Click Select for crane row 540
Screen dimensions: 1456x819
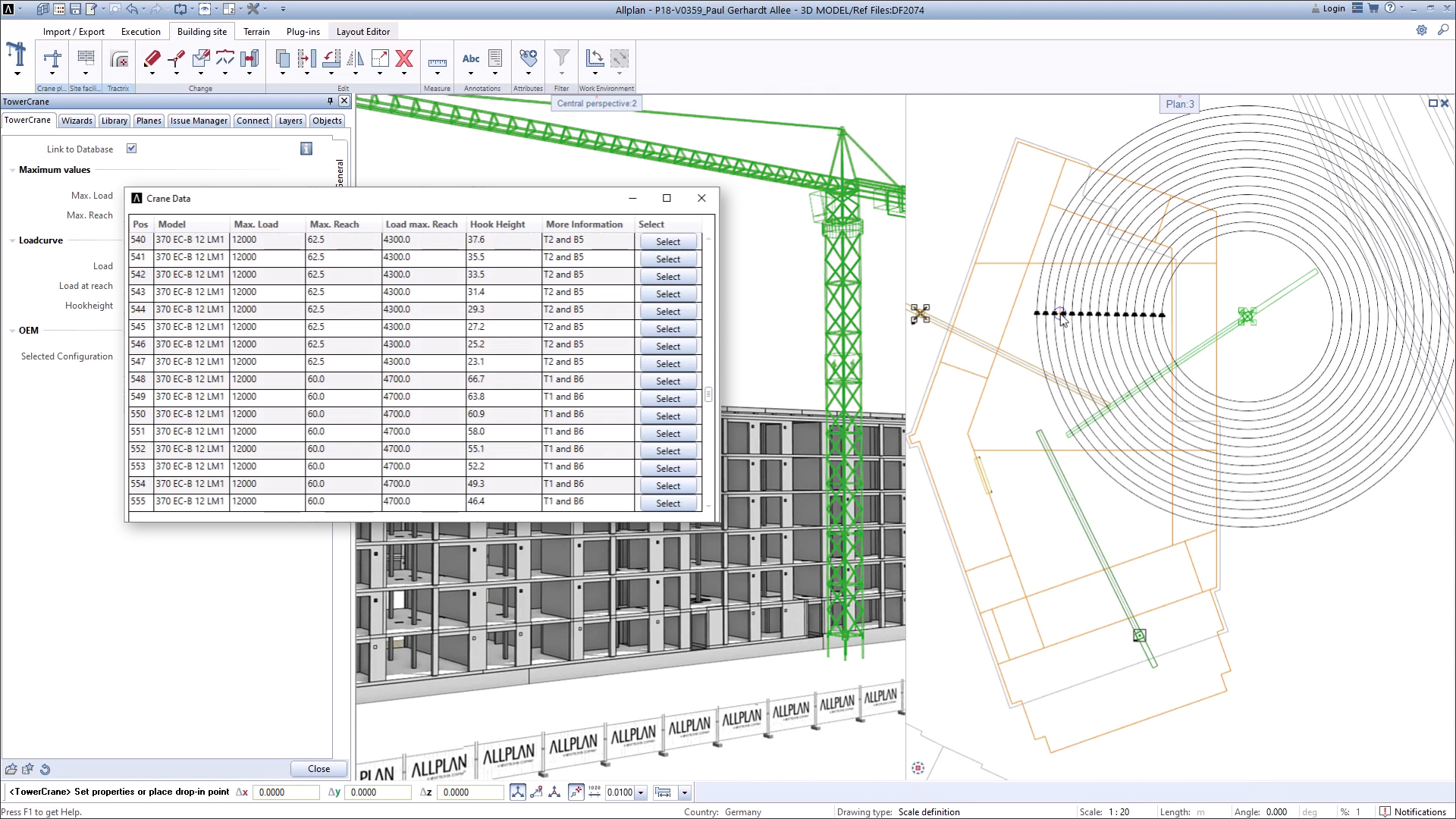point(668,241)
